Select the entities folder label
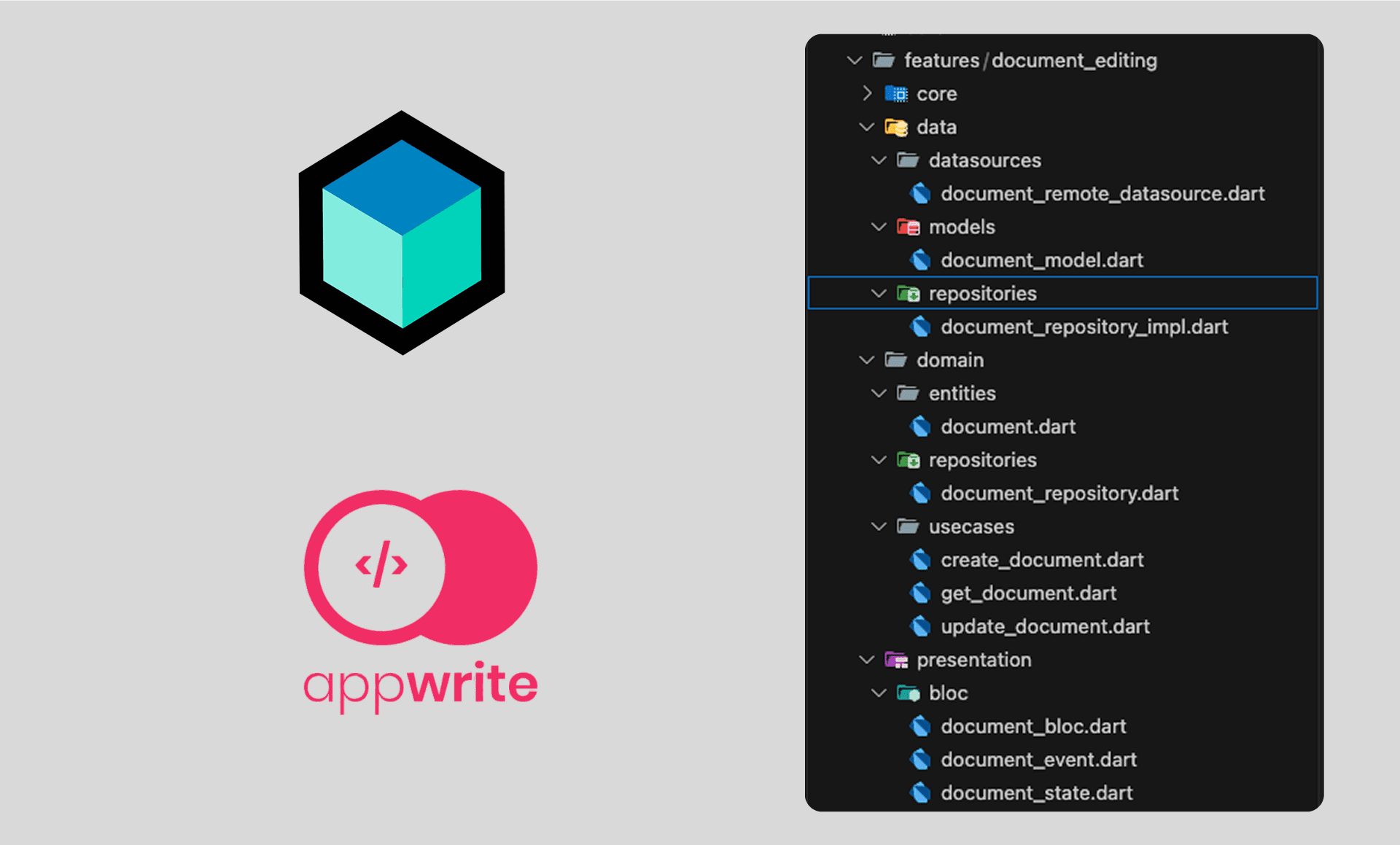 [961, 394]
